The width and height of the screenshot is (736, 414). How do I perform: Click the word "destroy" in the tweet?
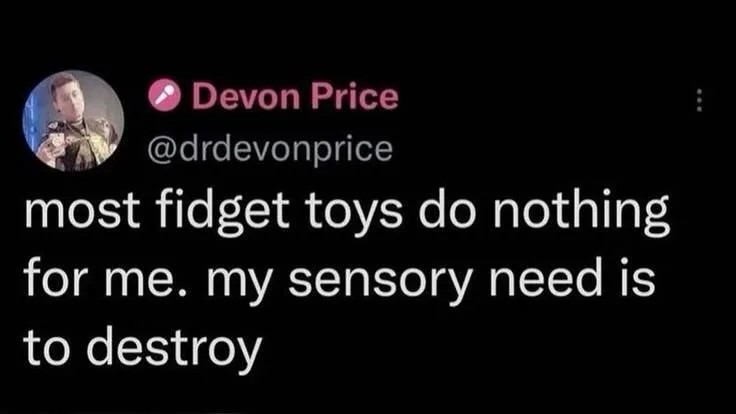[x=173, y=349]
